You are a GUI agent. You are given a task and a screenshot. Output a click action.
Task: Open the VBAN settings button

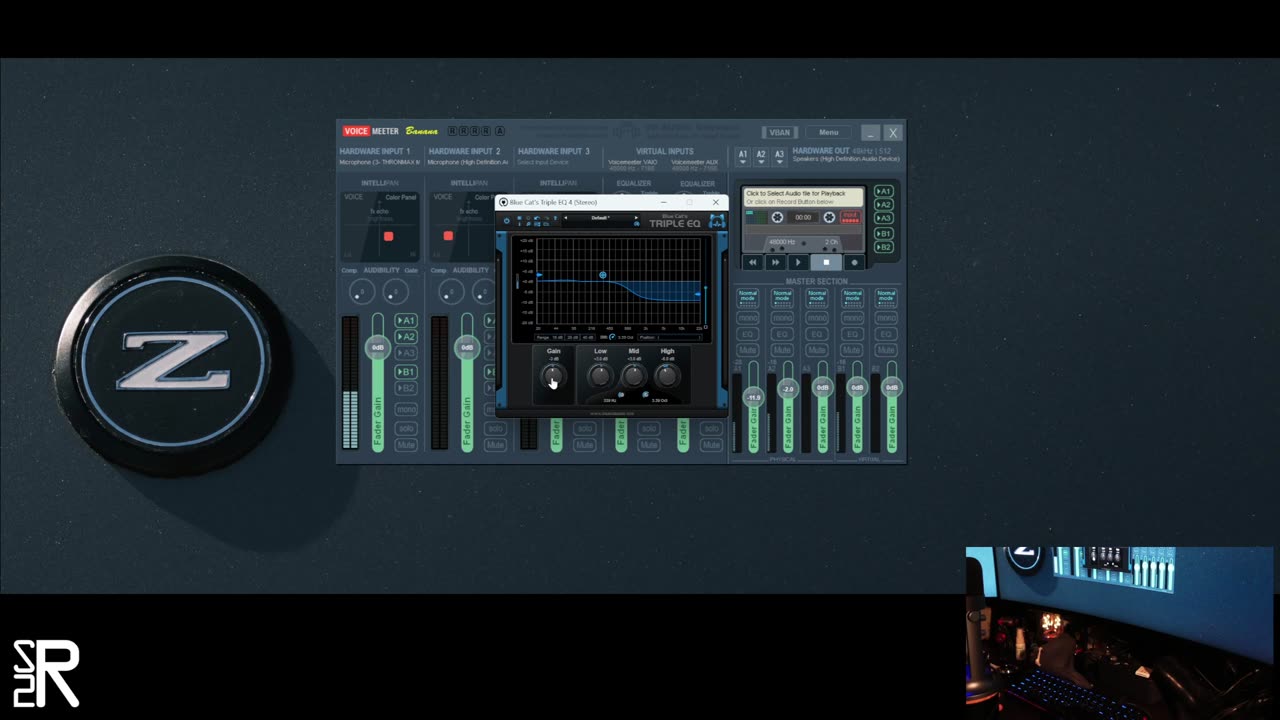pos(779,133)
